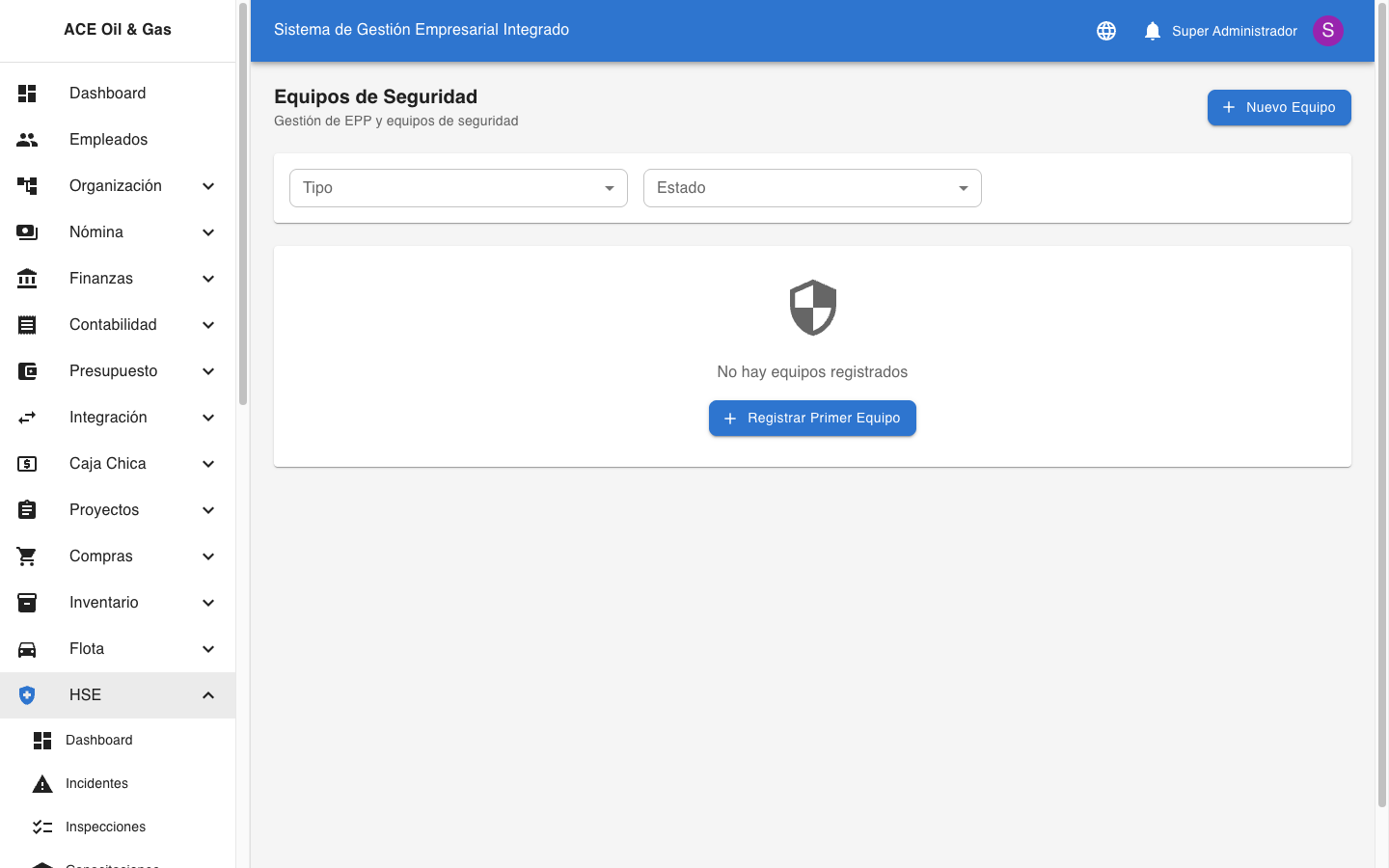Click the Compras shopping cart icon

click(27, 556)
